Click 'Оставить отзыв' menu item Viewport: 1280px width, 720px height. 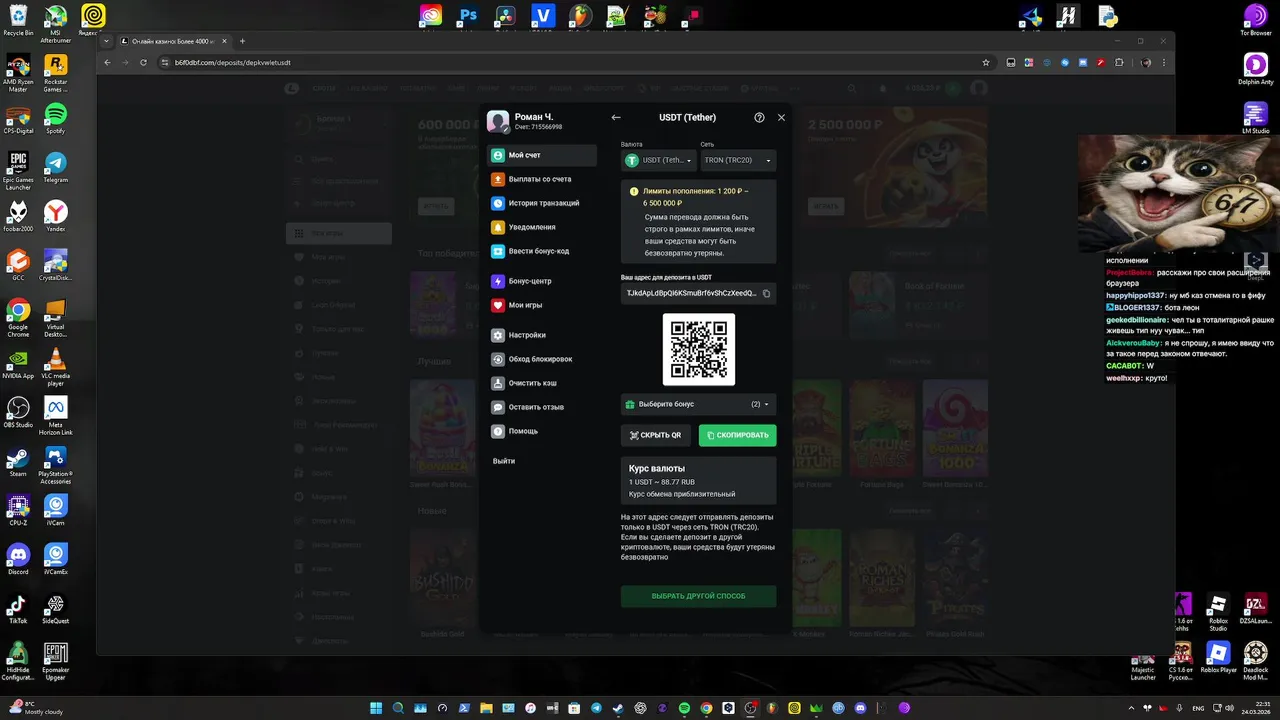pyautogui.click(x=541, y=407)
